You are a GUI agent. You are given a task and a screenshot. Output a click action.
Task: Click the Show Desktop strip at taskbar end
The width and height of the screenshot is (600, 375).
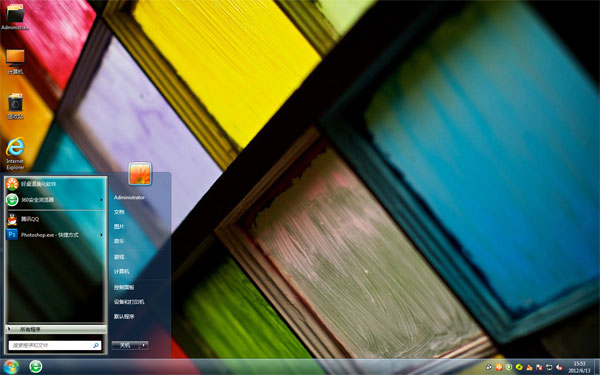point(597,367)
